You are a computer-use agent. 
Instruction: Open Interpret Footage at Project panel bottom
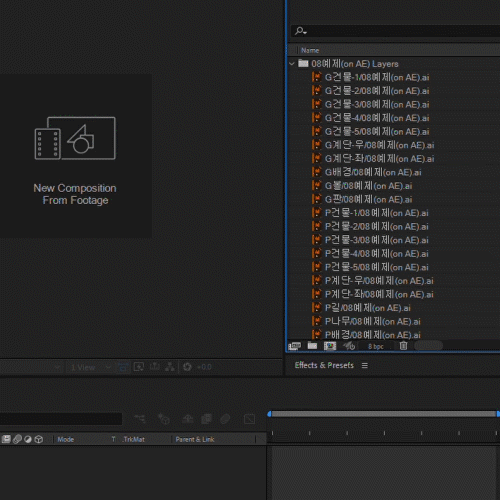click(294, 346)
